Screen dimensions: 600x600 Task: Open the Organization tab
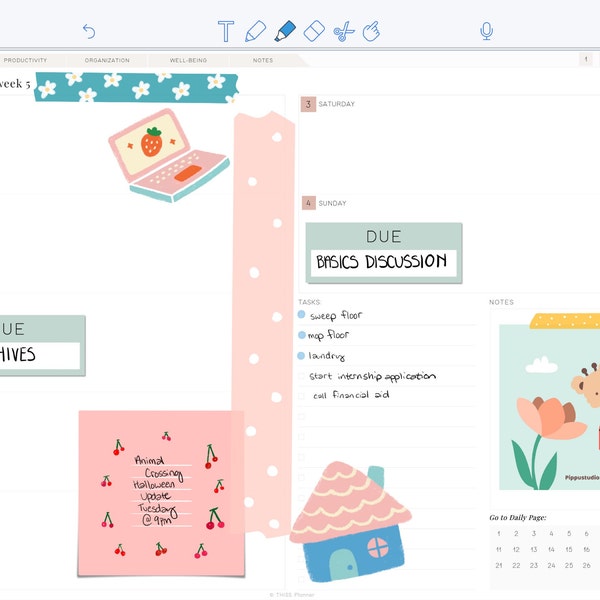[x=107, y=60]
